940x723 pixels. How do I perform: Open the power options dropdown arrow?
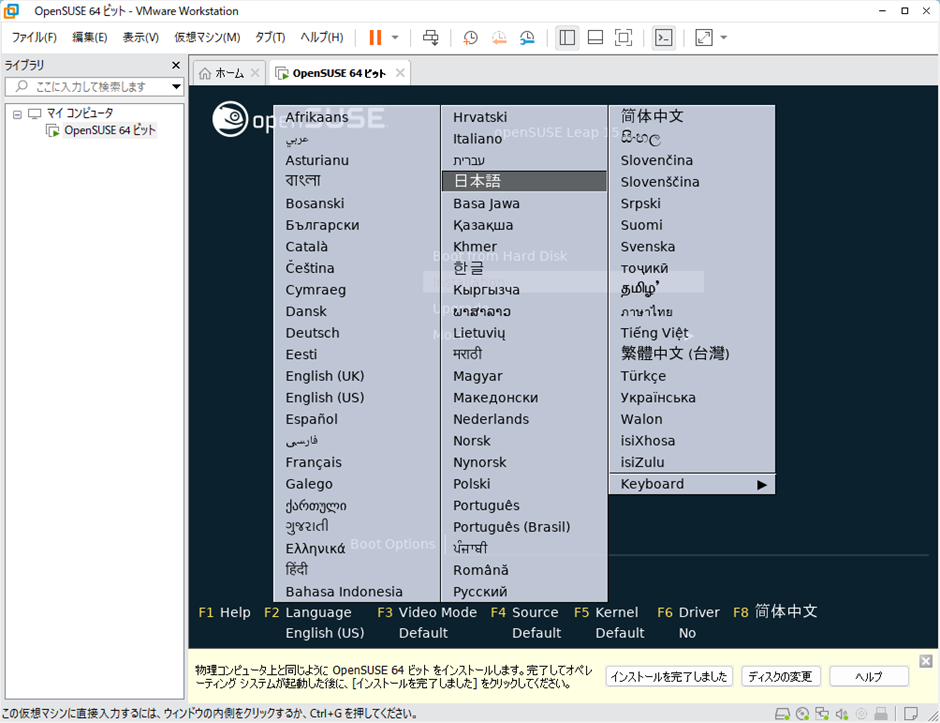click(395, 38)
